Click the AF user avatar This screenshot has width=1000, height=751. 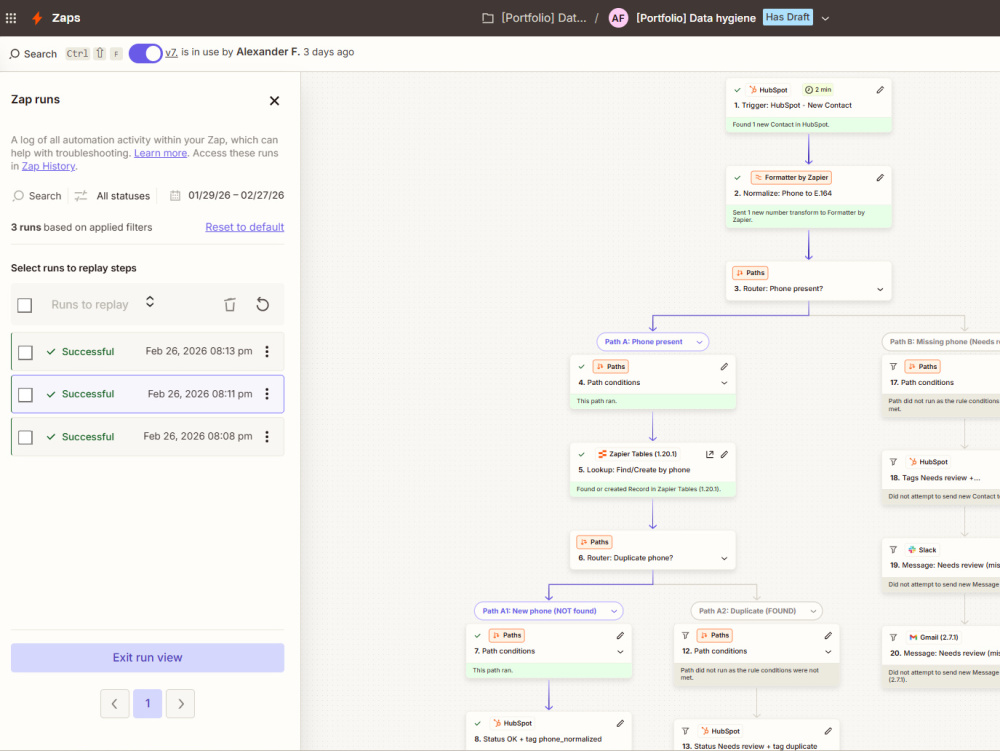(618, 18)
